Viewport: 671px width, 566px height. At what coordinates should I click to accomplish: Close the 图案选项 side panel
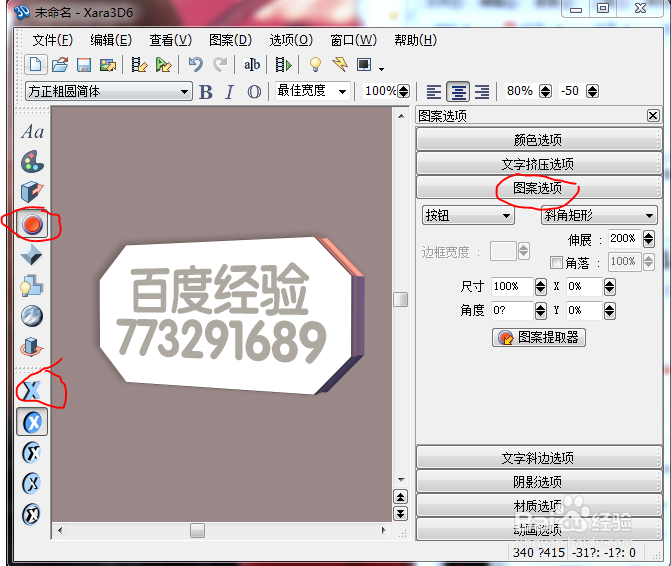click(x=653, y=116)
